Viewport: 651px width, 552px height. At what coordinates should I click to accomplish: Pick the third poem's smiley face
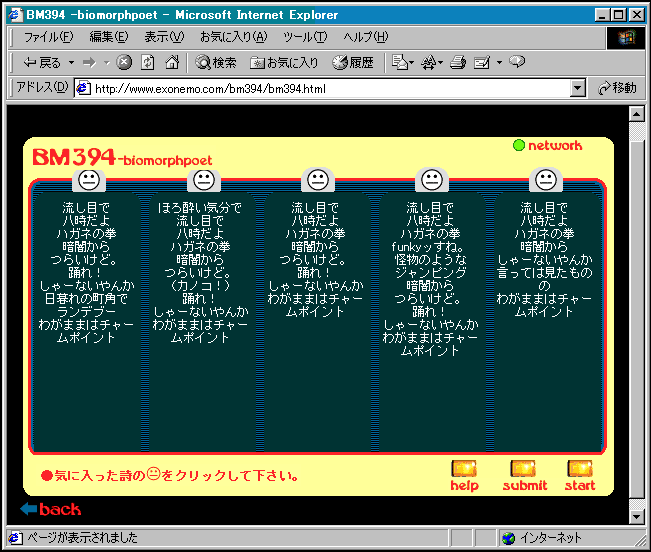(317, 180)
